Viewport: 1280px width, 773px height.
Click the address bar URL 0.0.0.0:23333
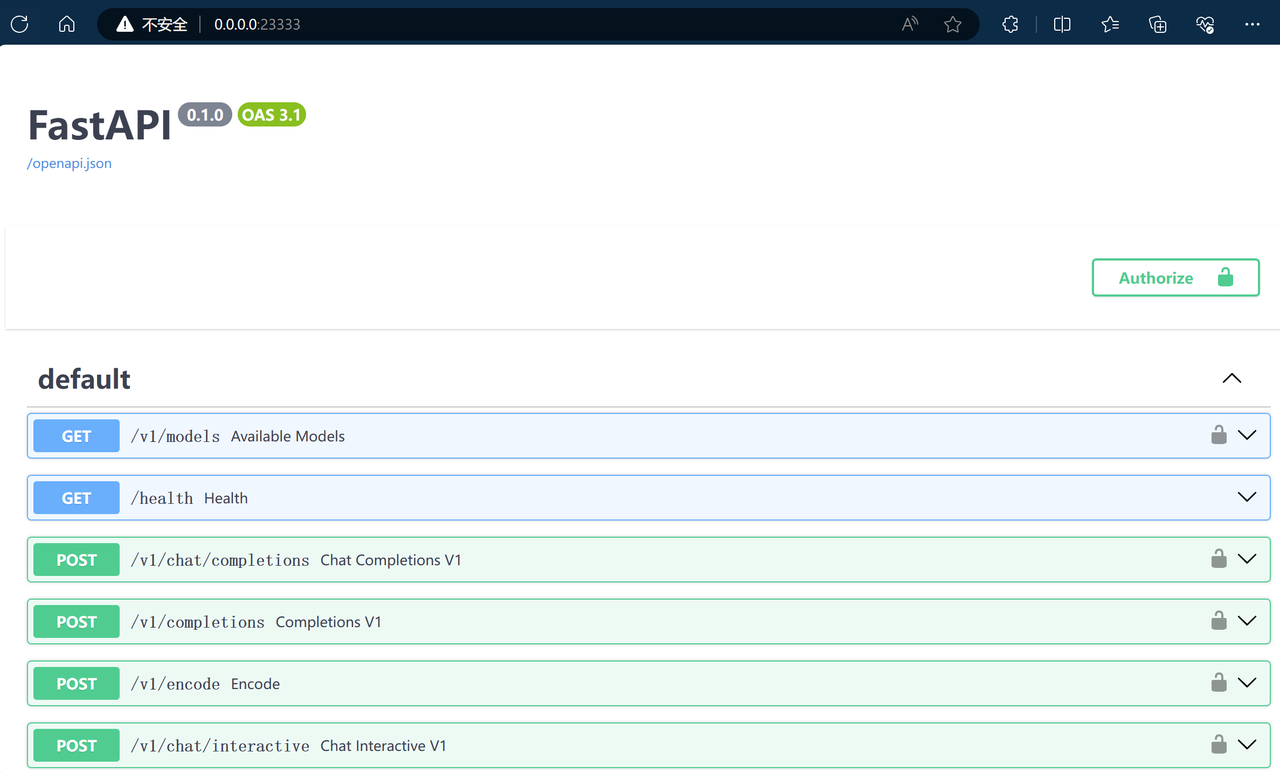click(257, 24)
